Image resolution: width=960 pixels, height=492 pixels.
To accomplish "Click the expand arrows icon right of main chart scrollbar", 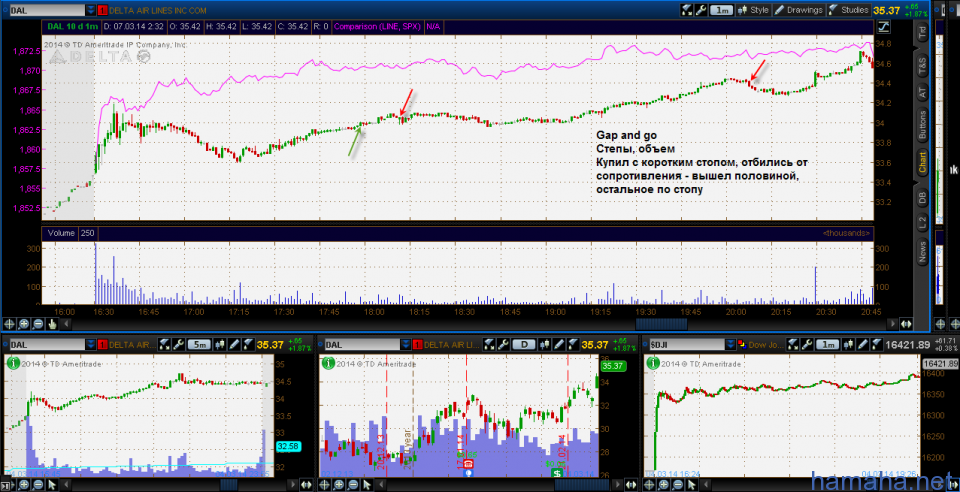I will 907,324.
